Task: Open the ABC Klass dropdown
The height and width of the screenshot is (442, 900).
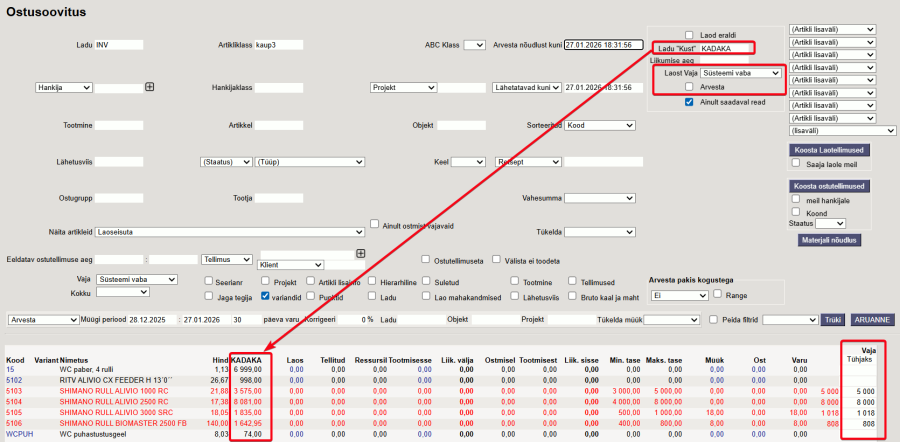Action: click(x=474, y=45)
